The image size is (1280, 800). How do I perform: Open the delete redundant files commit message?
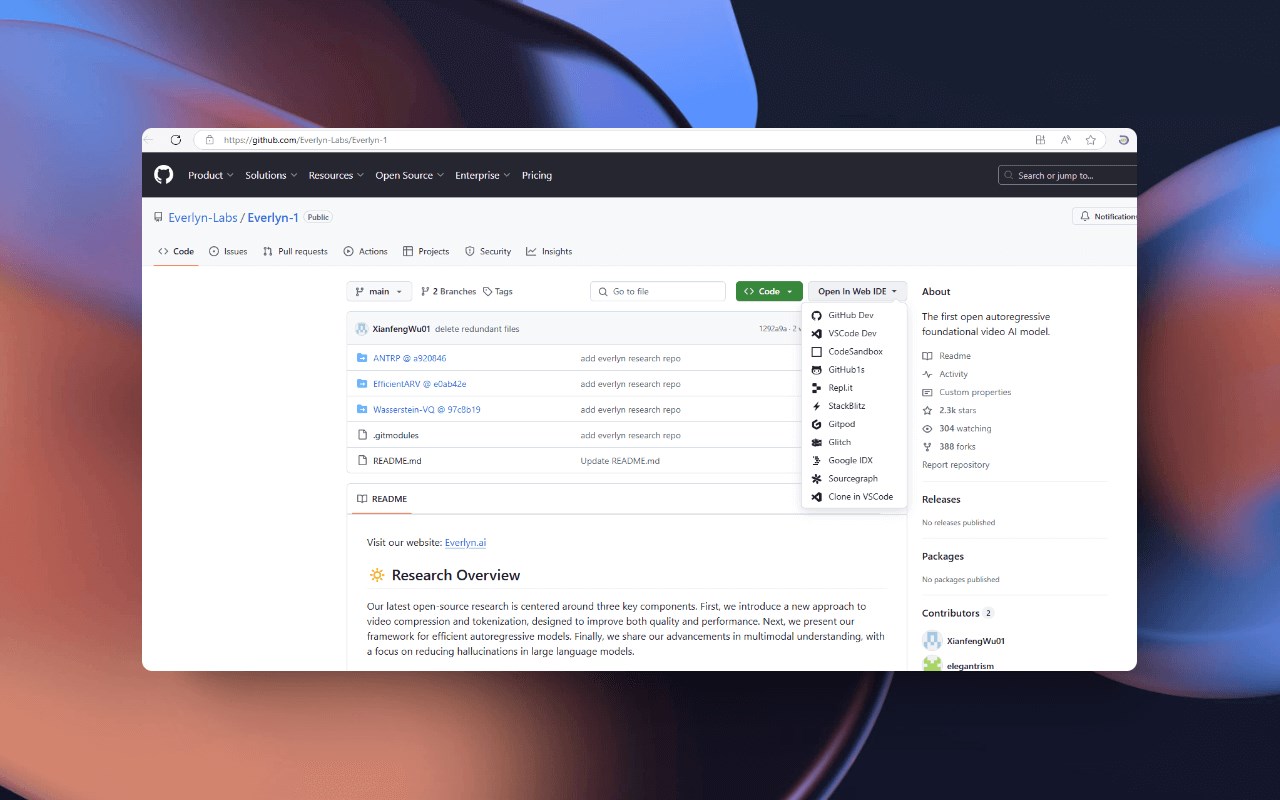pos(477,329)
